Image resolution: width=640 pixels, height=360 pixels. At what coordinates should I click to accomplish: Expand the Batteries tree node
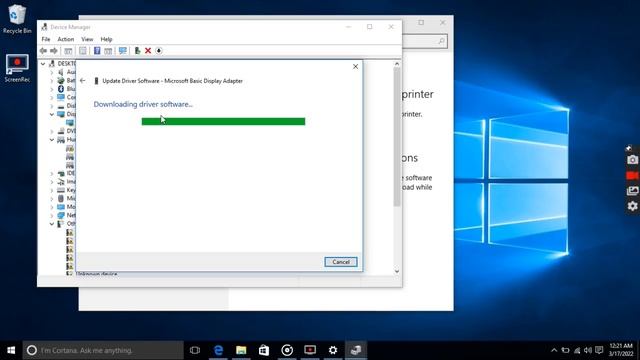point(52,80)
